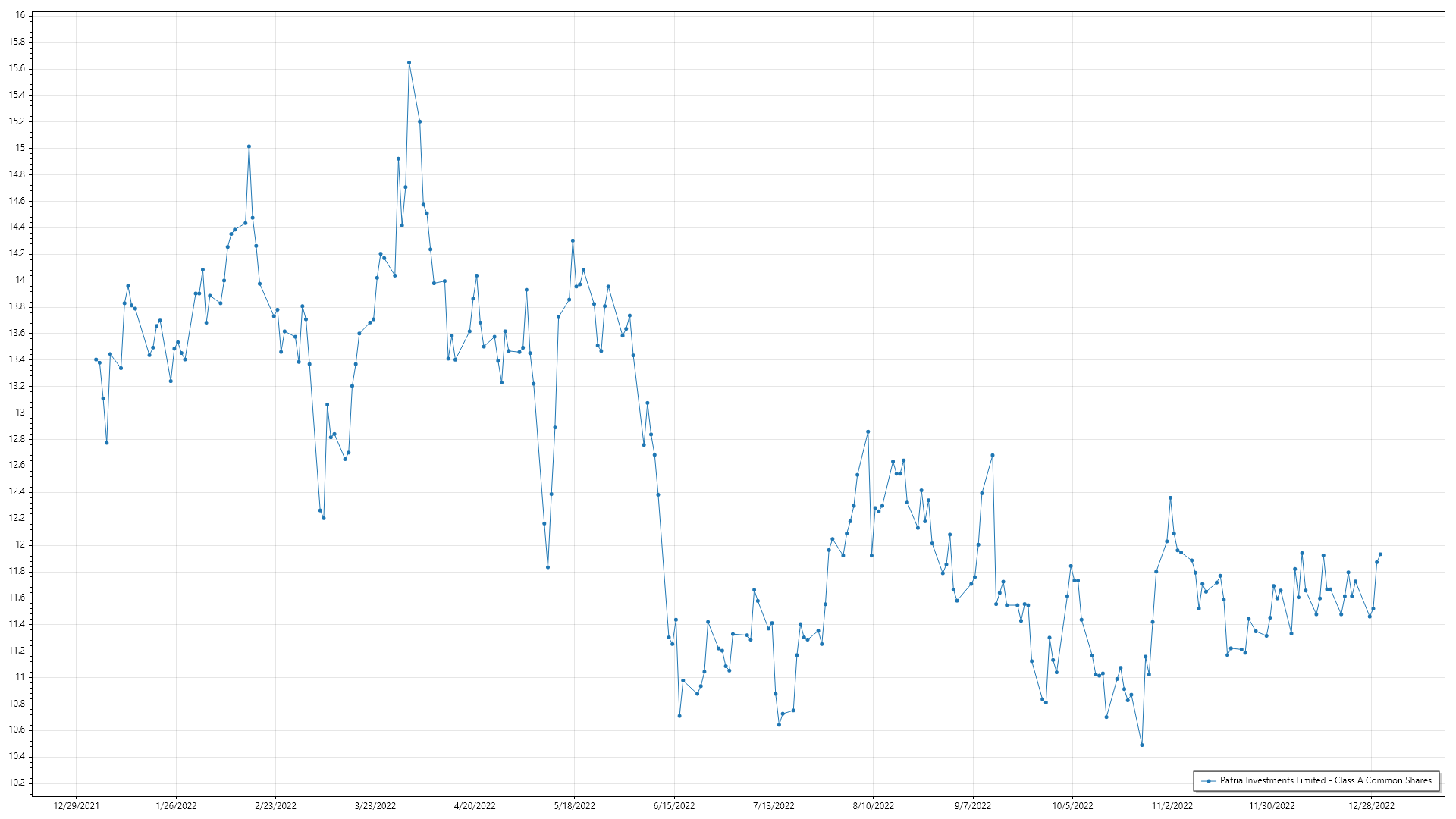This screenshot has width=1456, height=819.
Task: Click the 12/29/2021 x-axis date label
Action: pyautogui.click(x=76, y=805)
